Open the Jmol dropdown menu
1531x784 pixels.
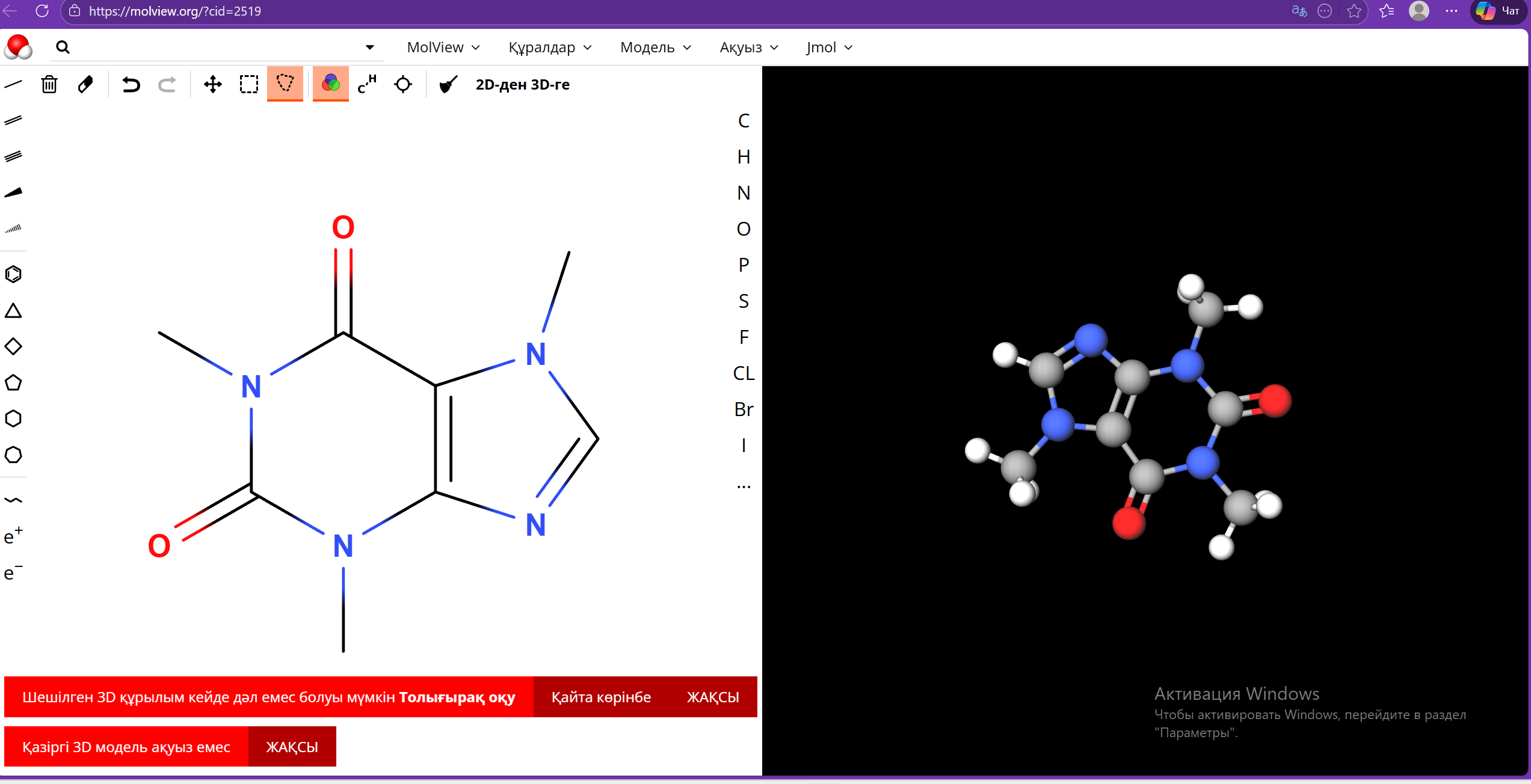[x=829, y=47]
